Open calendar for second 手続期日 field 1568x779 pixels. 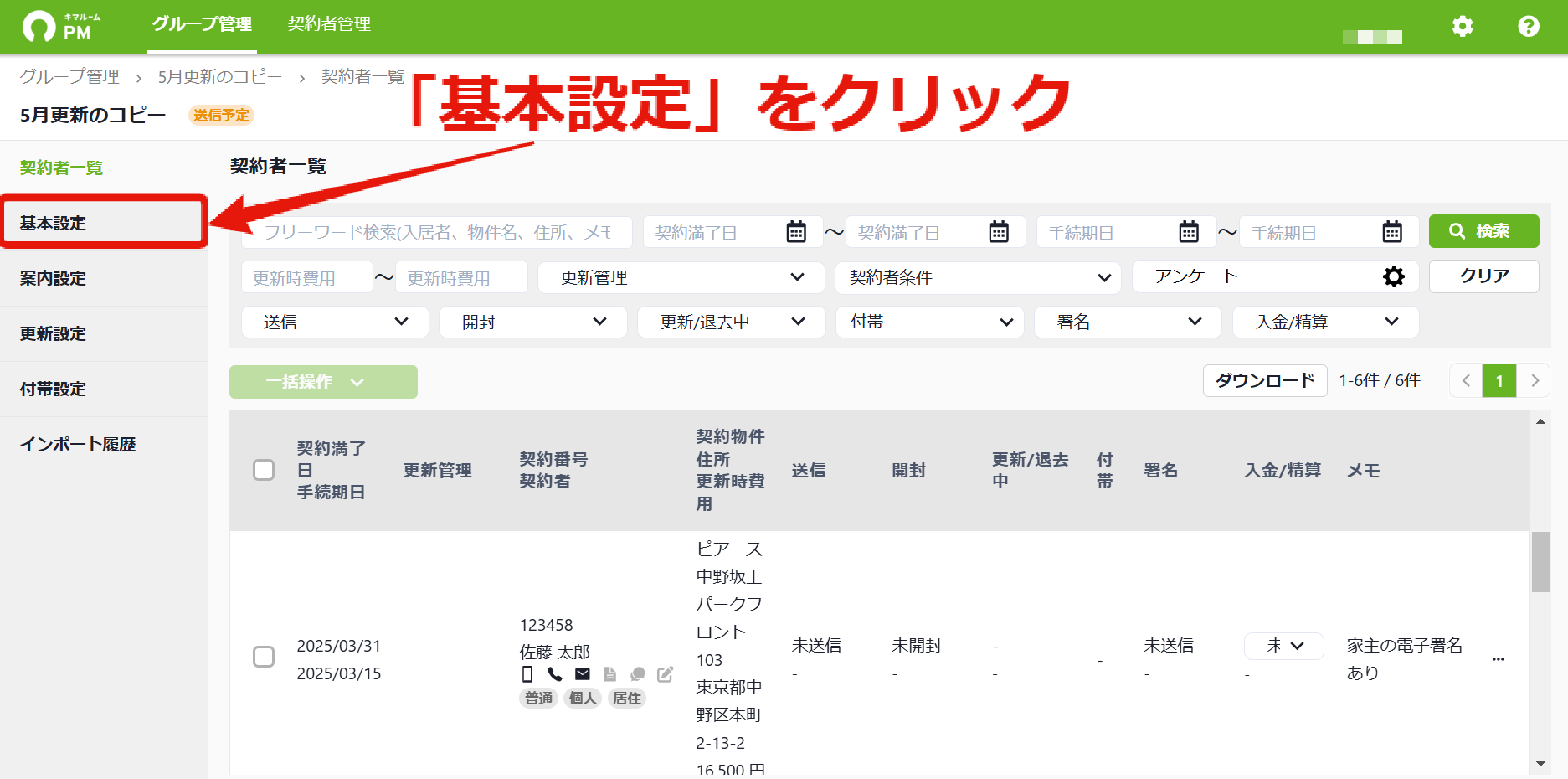pyautogui.click(x=1392, y=232)
